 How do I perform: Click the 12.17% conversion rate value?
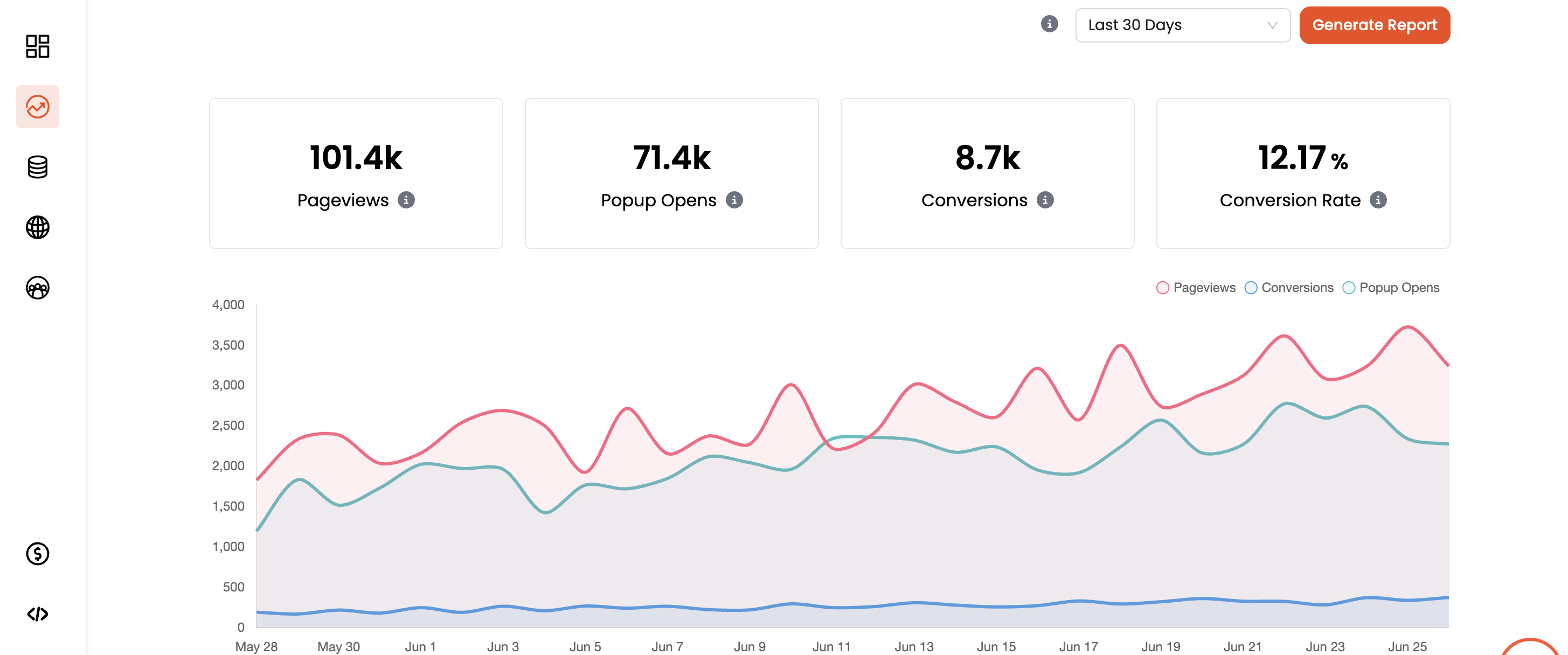tap(1302, 158)
